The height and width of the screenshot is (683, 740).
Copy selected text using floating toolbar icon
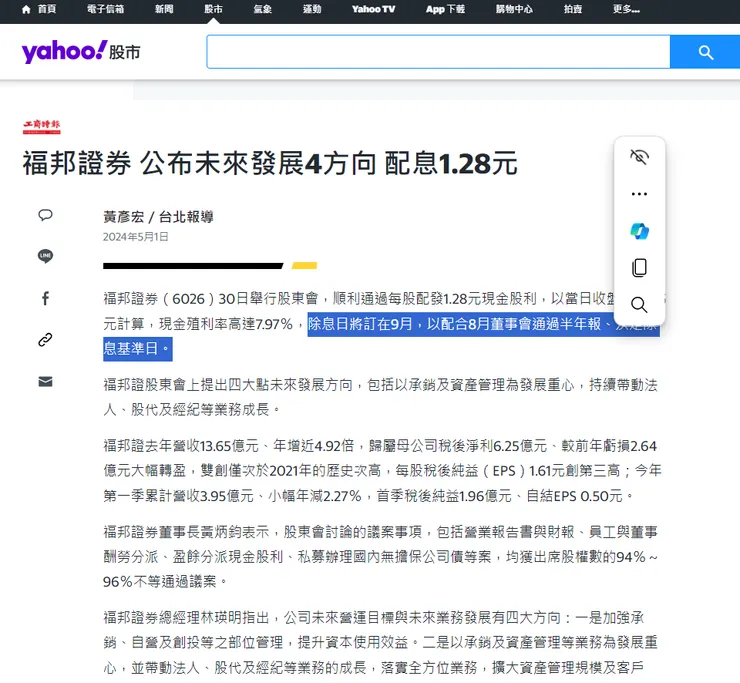[x=639, y=268]
